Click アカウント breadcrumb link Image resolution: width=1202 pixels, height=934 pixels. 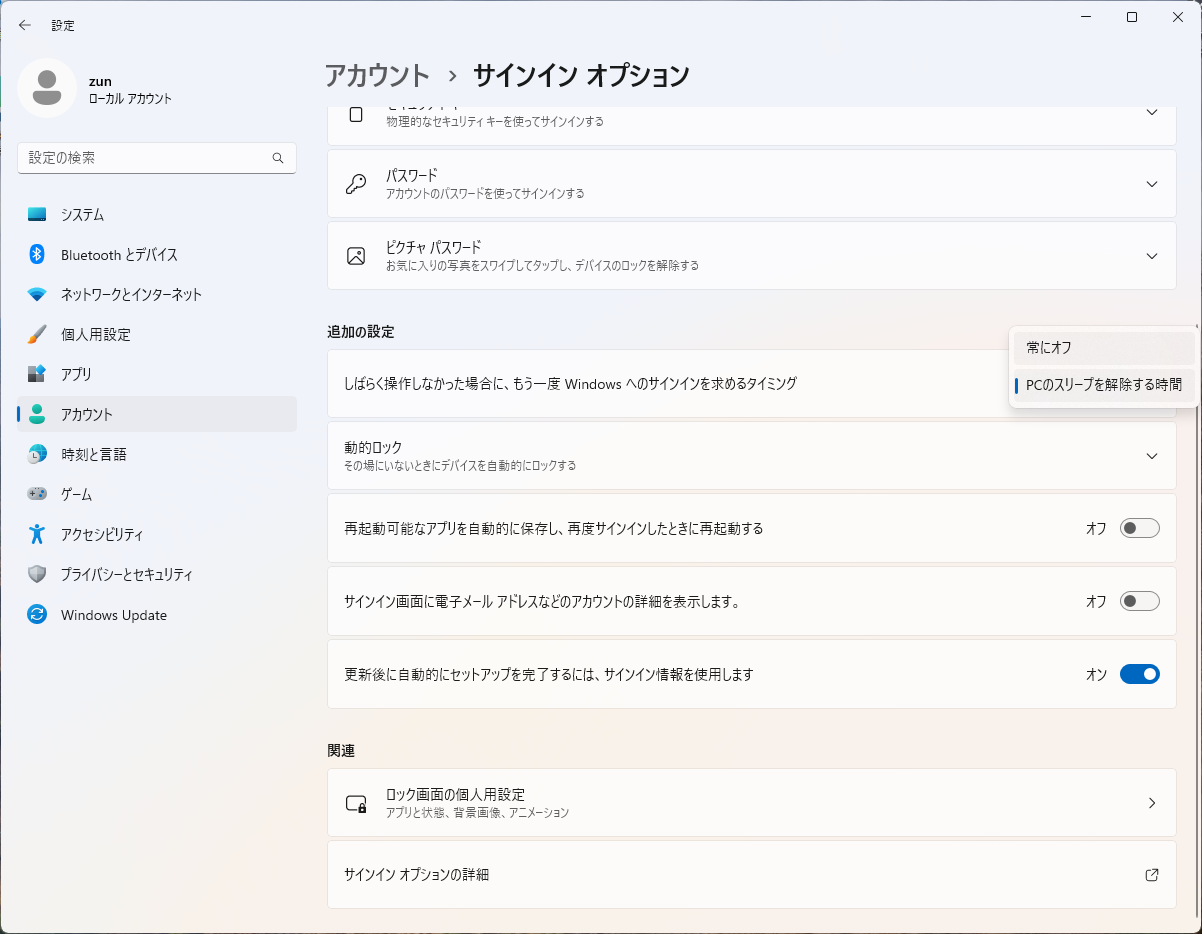pos(377,76)
